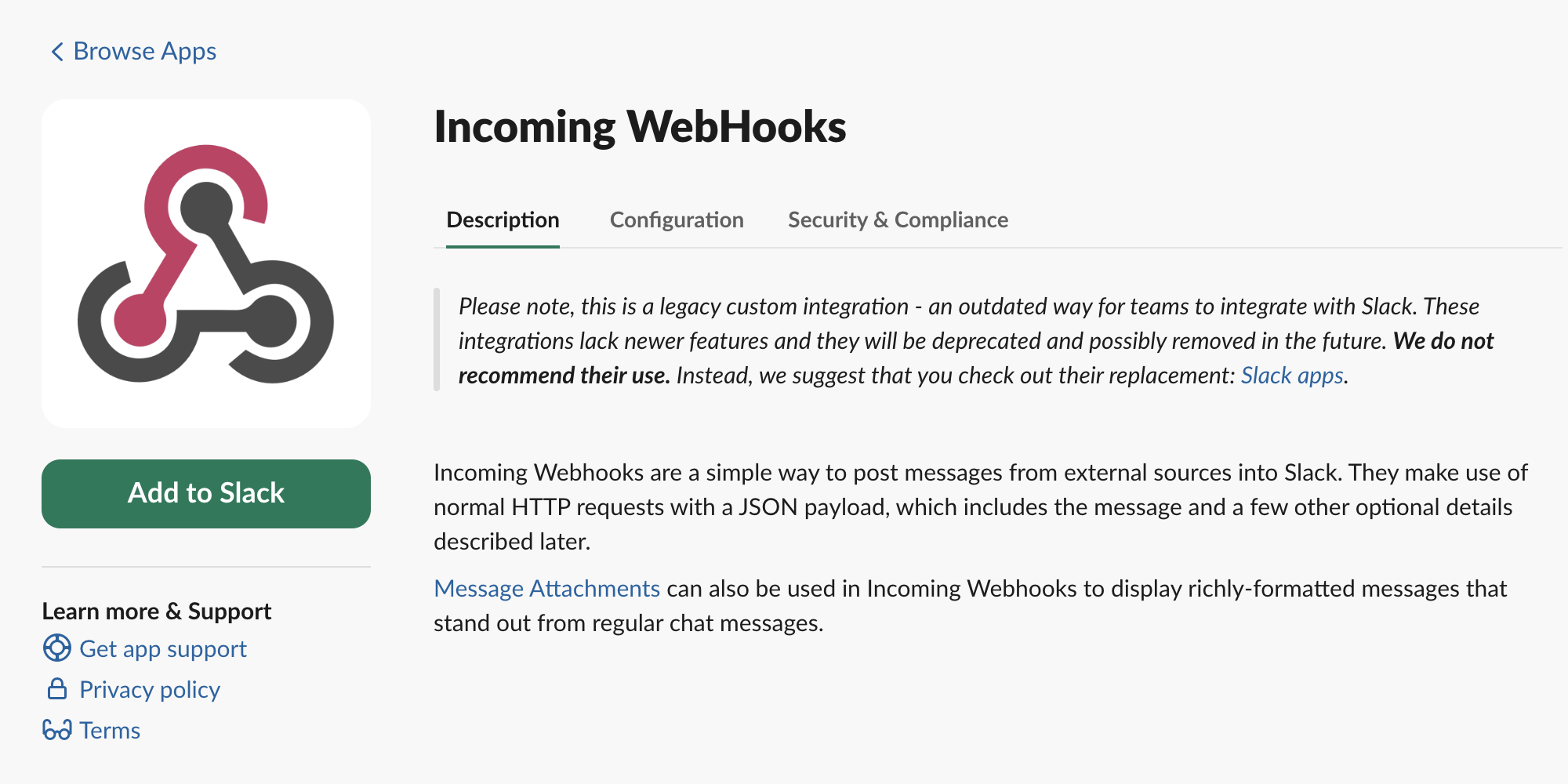Click the lifebuoy support icon
The image size is (1568, 784).
coord(57,648)
